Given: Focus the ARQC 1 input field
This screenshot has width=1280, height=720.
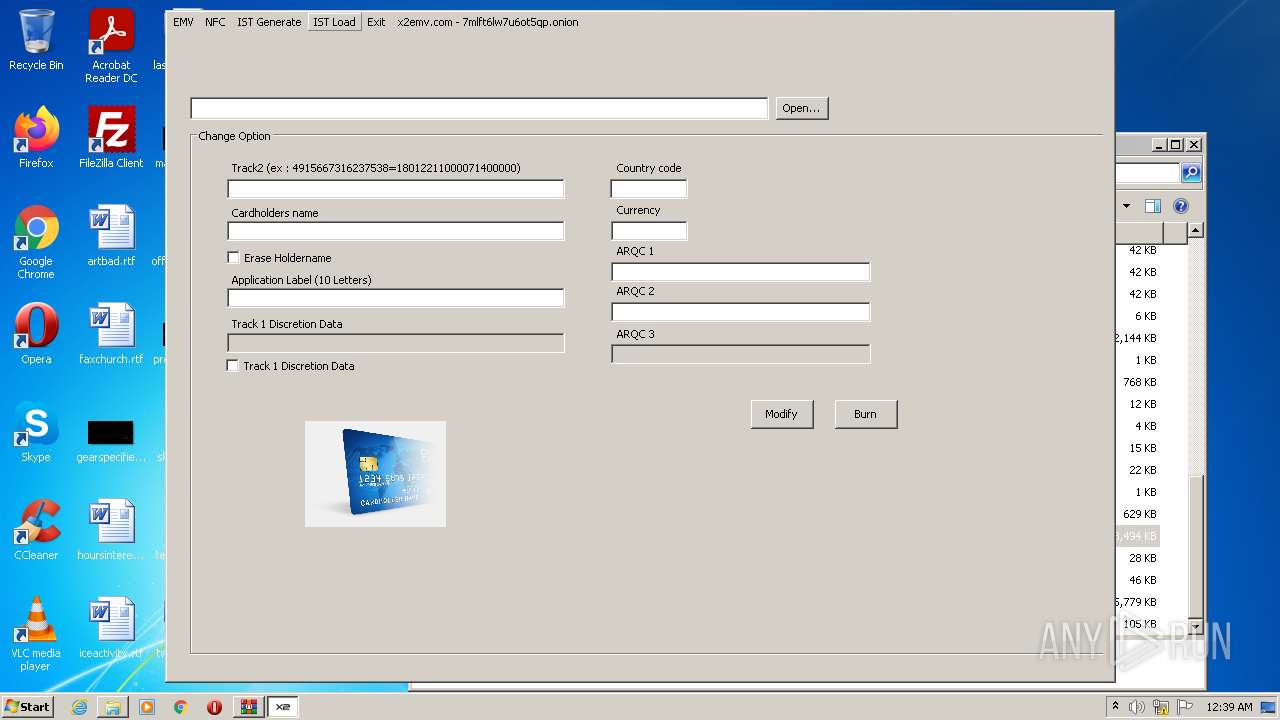Looking at the screenshot, I should [740, 272].
